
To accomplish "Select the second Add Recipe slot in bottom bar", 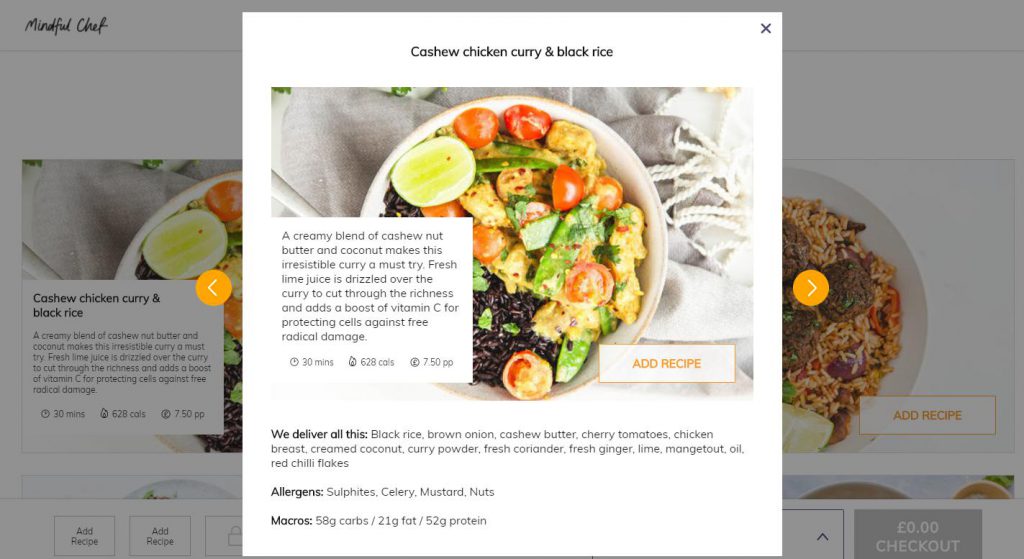I will pos(160,536).
